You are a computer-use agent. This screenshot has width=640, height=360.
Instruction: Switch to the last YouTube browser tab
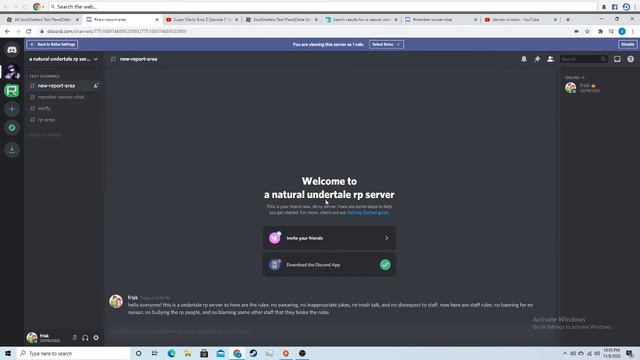[520, 20]
